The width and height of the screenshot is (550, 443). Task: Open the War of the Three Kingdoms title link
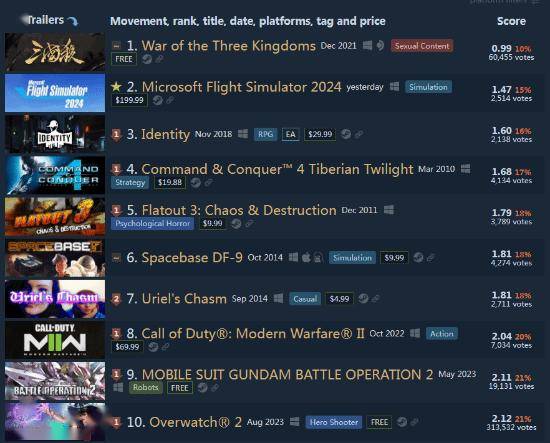pos(229,46)
